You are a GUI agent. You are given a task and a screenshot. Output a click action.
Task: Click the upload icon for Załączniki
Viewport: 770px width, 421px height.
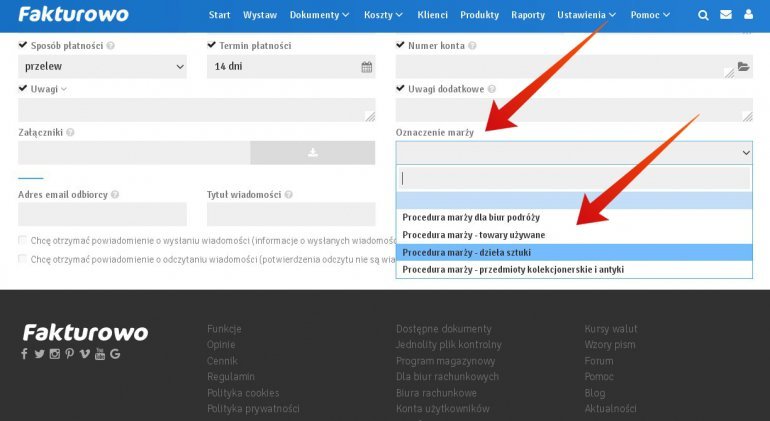[x=312, y=152]
